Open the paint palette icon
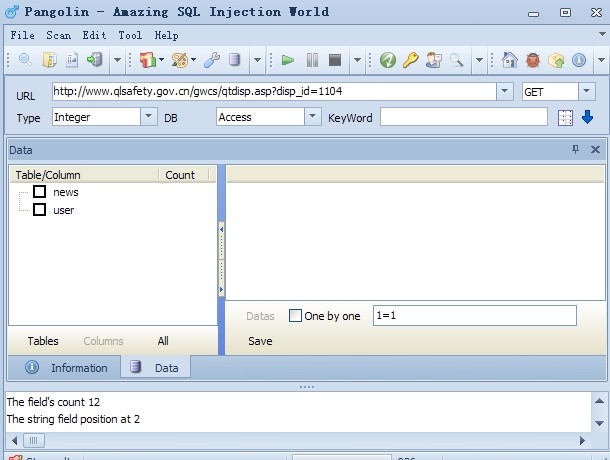 [x=180, y=60]
